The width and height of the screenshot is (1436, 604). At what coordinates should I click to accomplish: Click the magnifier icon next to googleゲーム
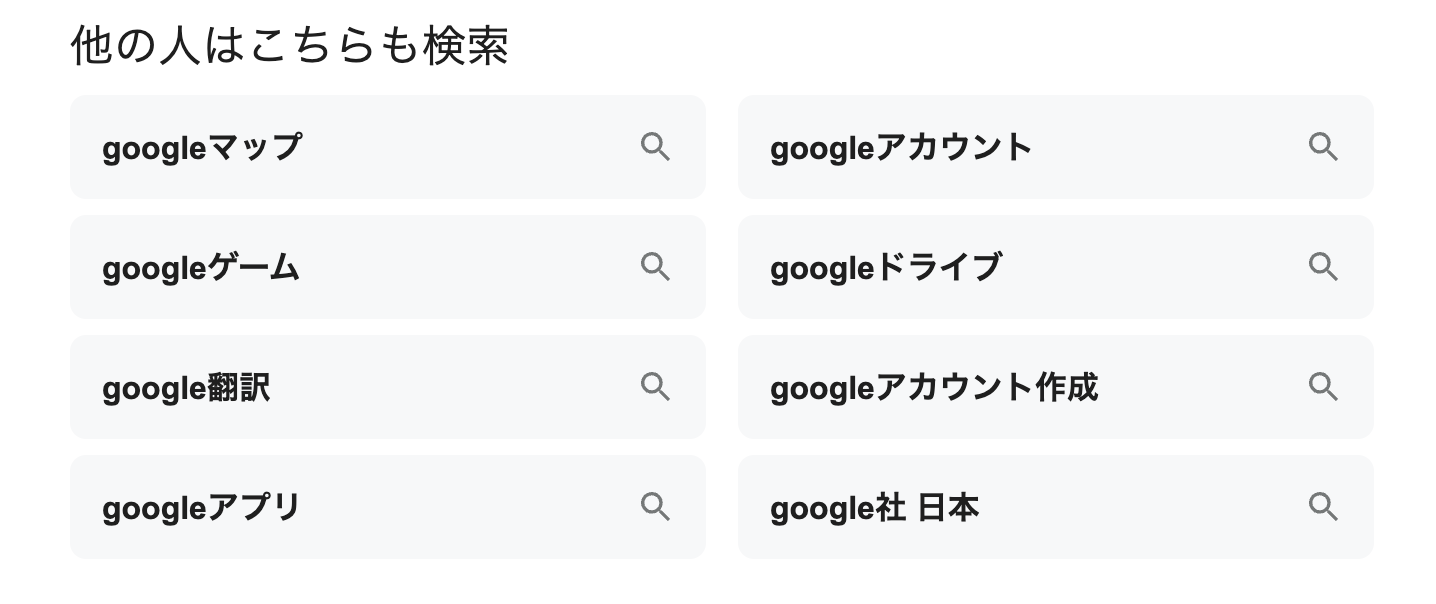coord(655,267)
